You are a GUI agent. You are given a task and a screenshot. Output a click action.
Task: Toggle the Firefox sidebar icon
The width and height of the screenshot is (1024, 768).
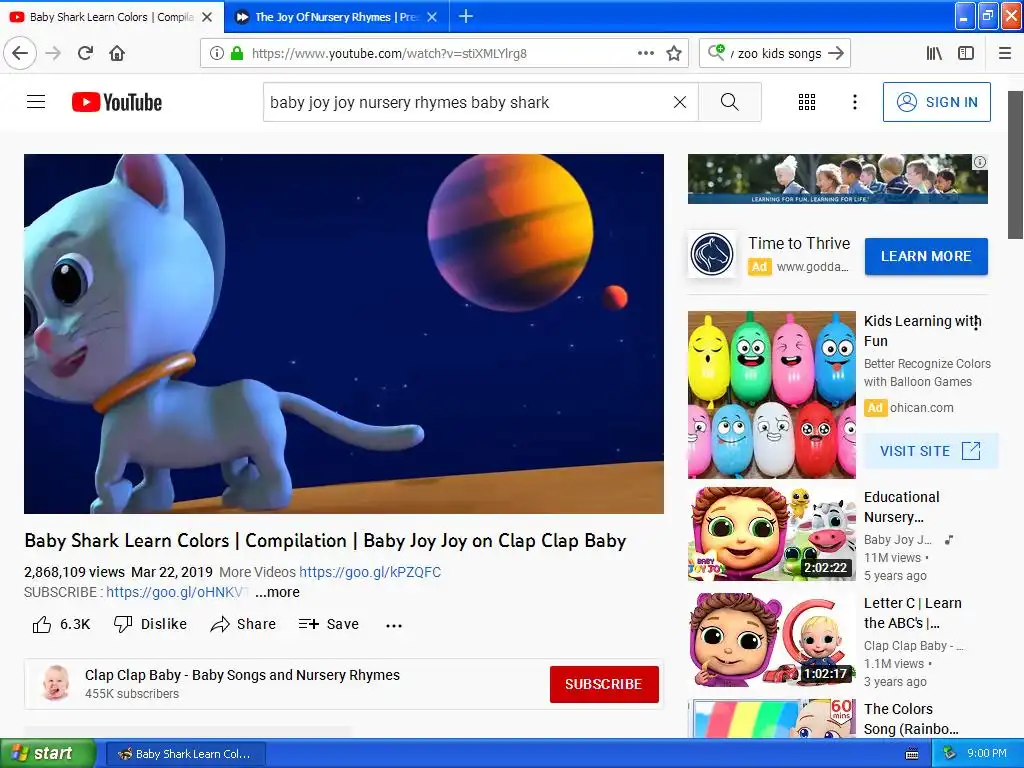tap(966, 53)
